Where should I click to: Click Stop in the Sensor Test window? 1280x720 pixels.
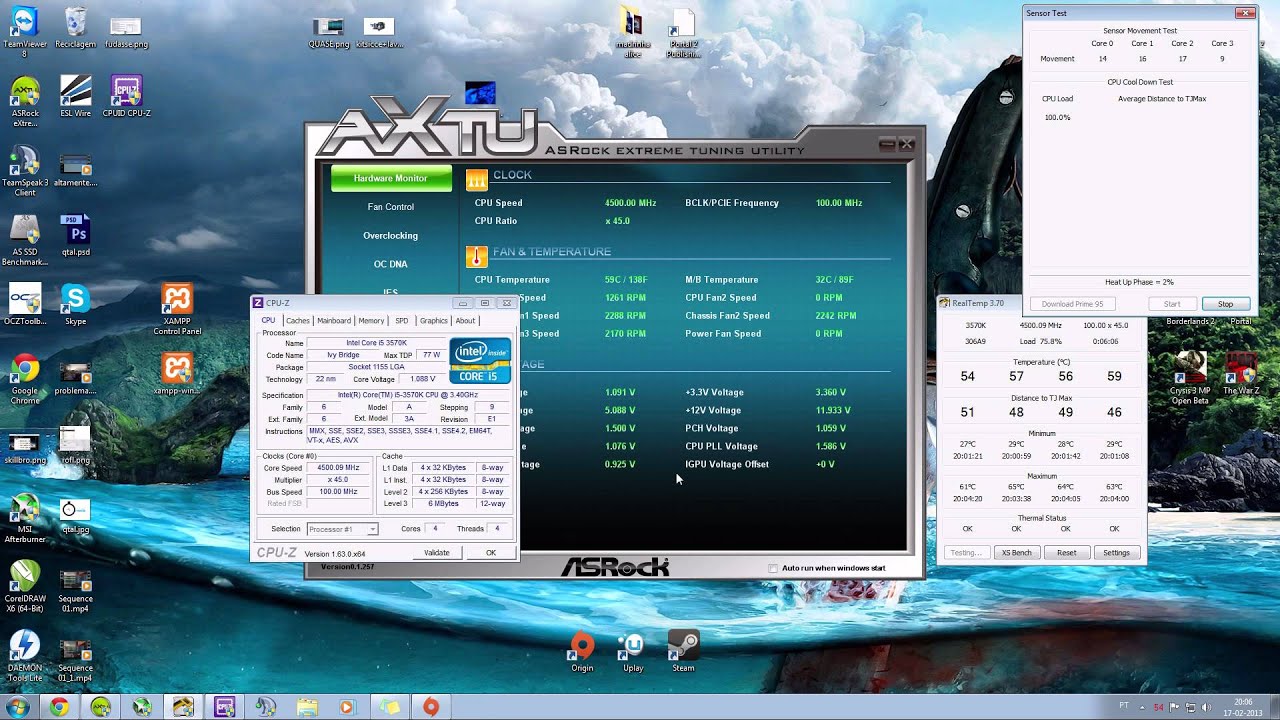click(1225, 304)
